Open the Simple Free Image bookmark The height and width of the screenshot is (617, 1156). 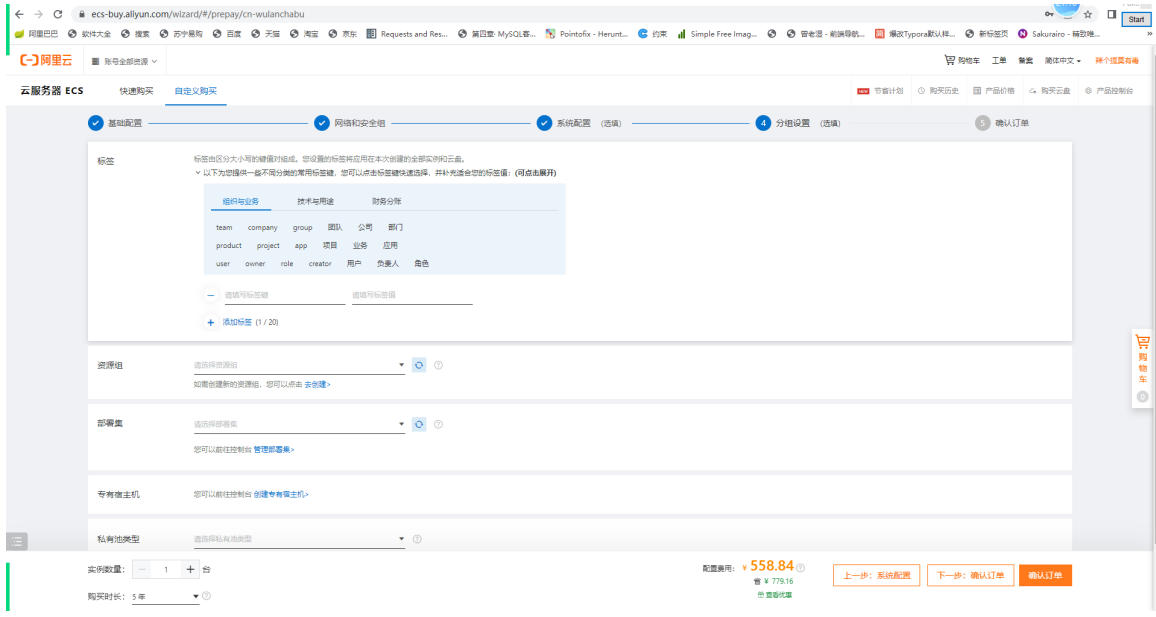[717, 34]
